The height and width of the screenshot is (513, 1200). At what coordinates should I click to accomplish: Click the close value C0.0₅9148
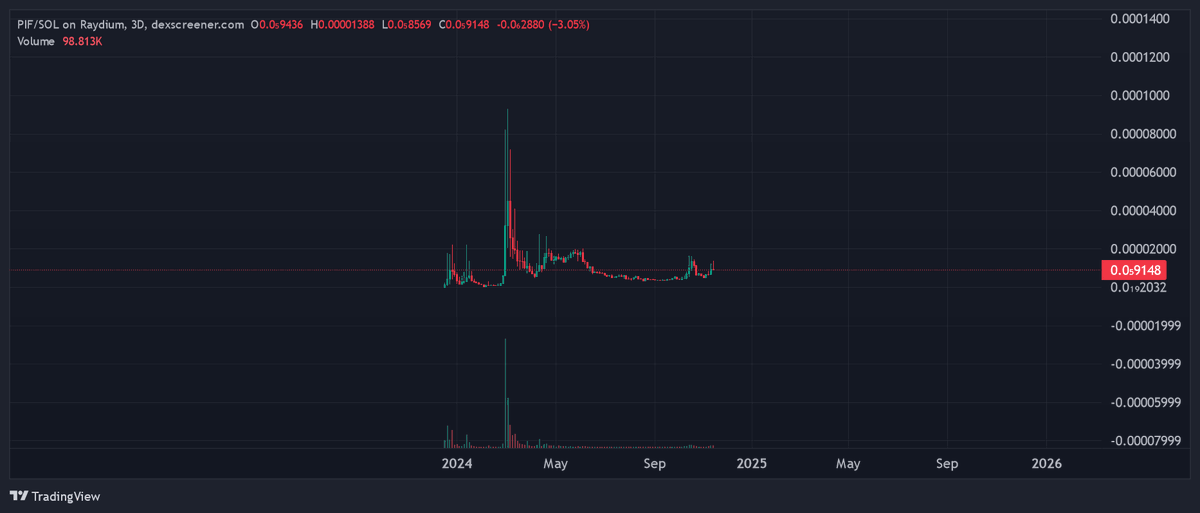tap(464, 24)
